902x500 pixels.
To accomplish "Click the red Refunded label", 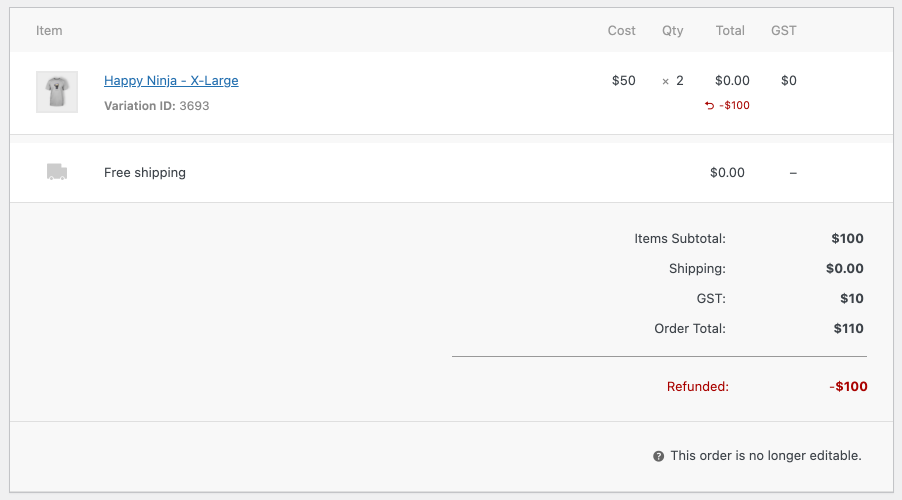I will click(697, 386).
